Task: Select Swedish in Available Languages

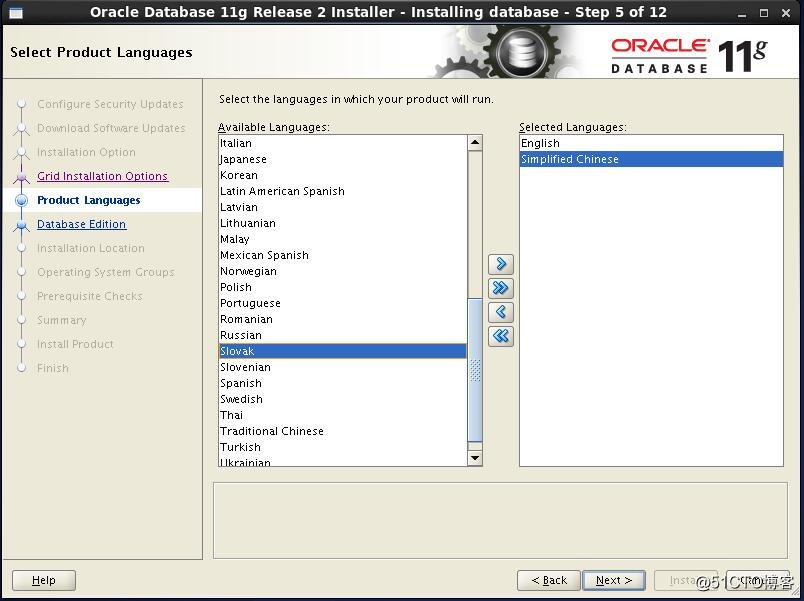Action: coord(343,399)
